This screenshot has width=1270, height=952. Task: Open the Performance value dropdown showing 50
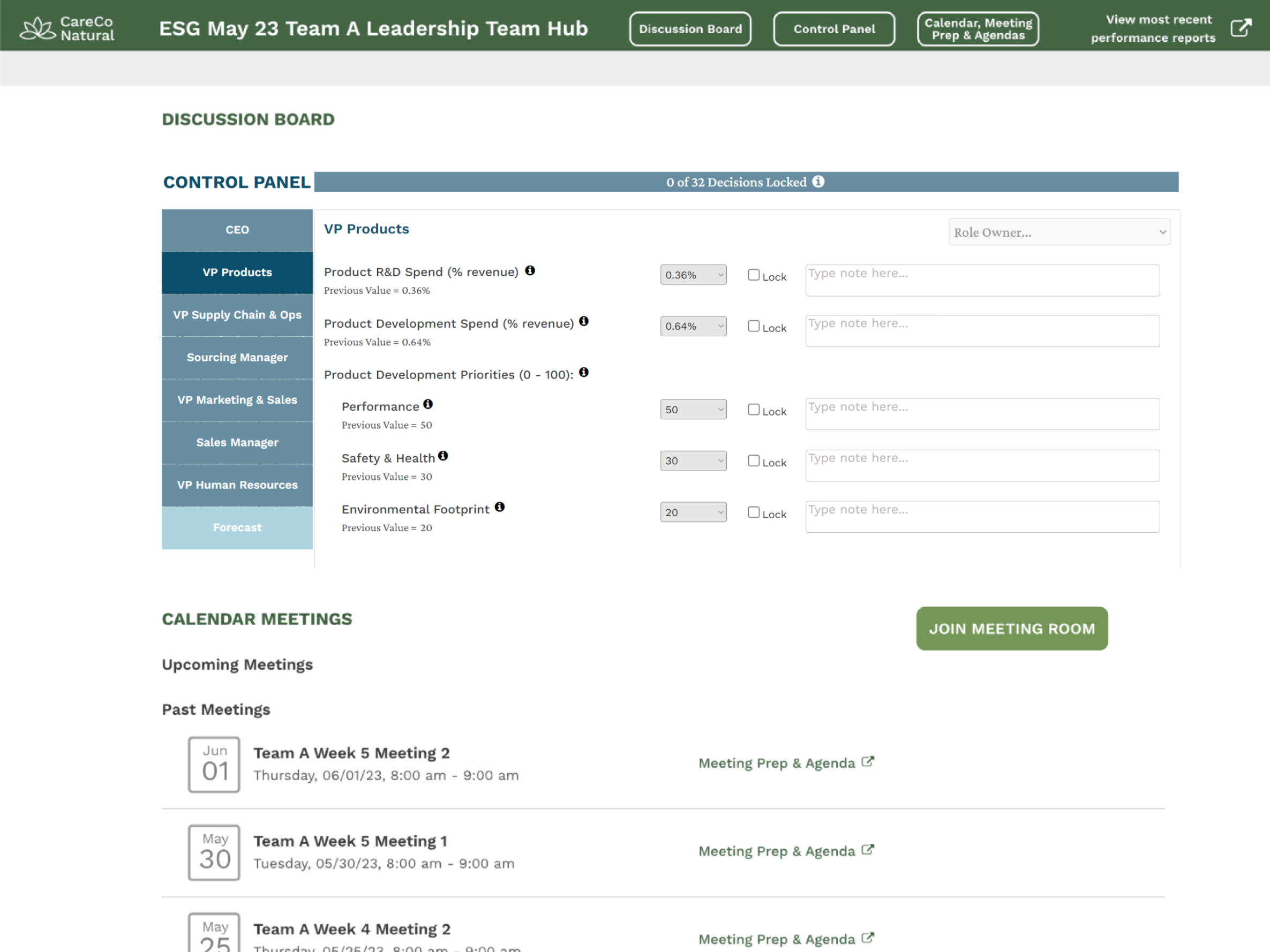click(x=693, y=410)
